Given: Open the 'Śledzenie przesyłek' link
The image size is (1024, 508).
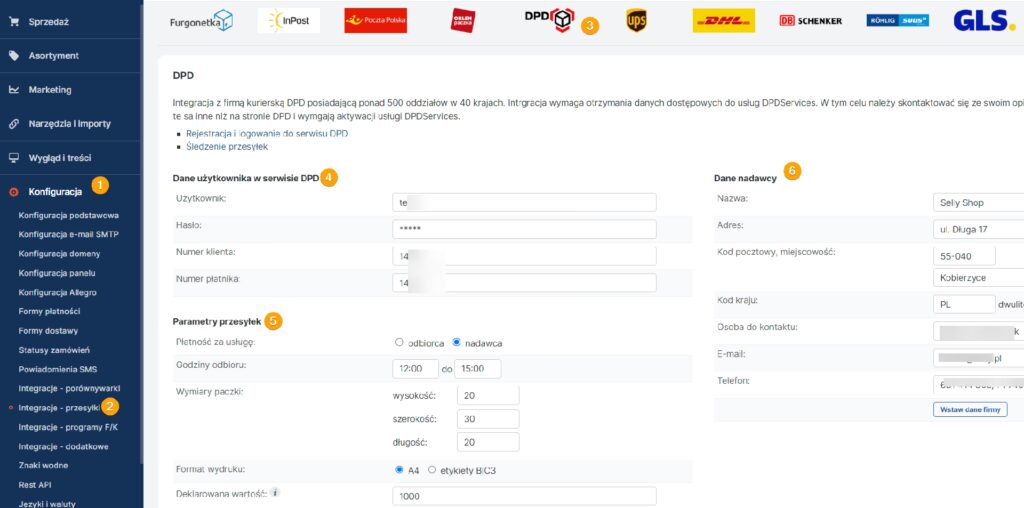Looking at the screenshot, I should [227, 146].
